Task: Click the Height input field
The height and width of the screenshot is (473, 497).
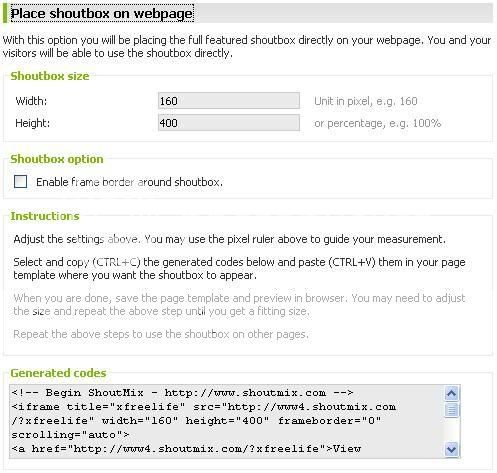Action: click(229, 123)
